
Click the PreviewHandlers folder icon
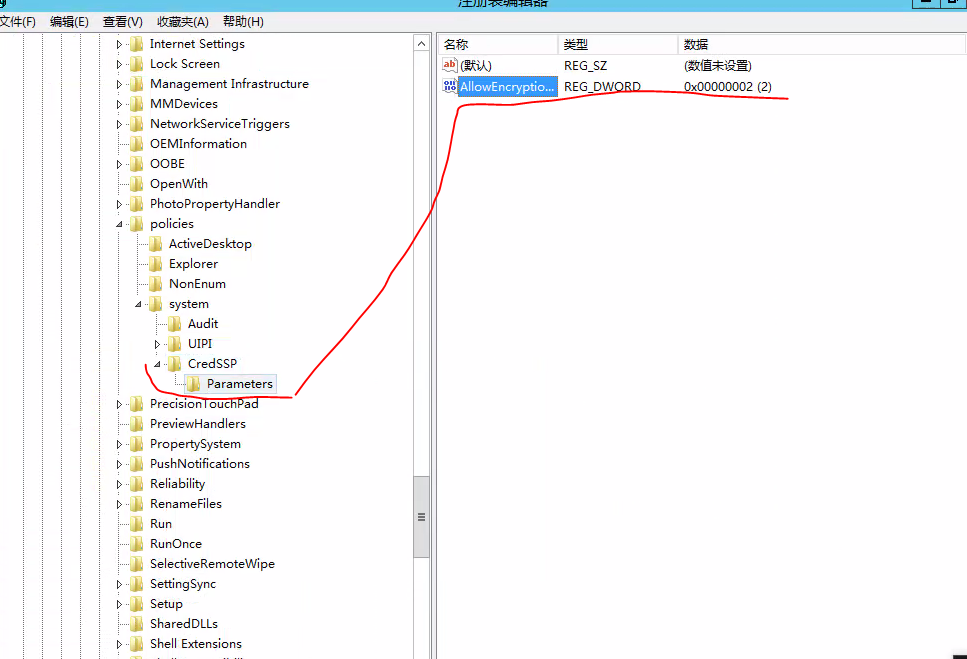tap(136, 424)
